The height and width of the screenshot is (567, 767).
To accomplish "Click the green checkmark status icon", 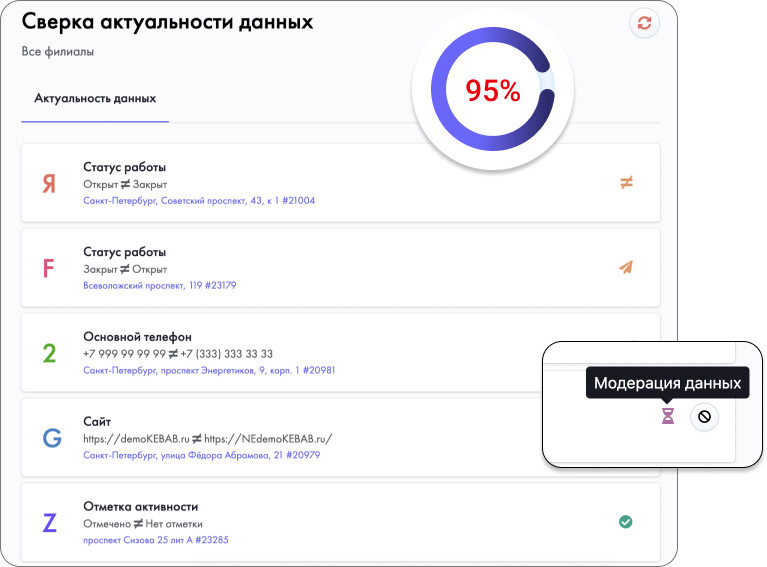I will point(626,522).
